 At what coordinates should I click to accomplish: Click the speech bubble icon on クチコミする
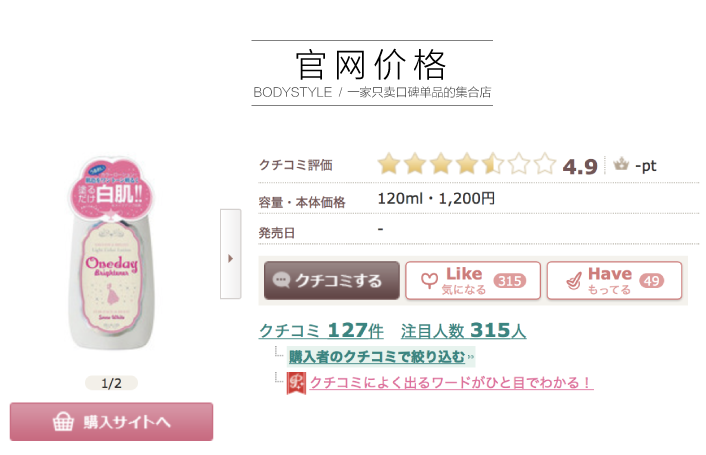(x=281, y=281)
